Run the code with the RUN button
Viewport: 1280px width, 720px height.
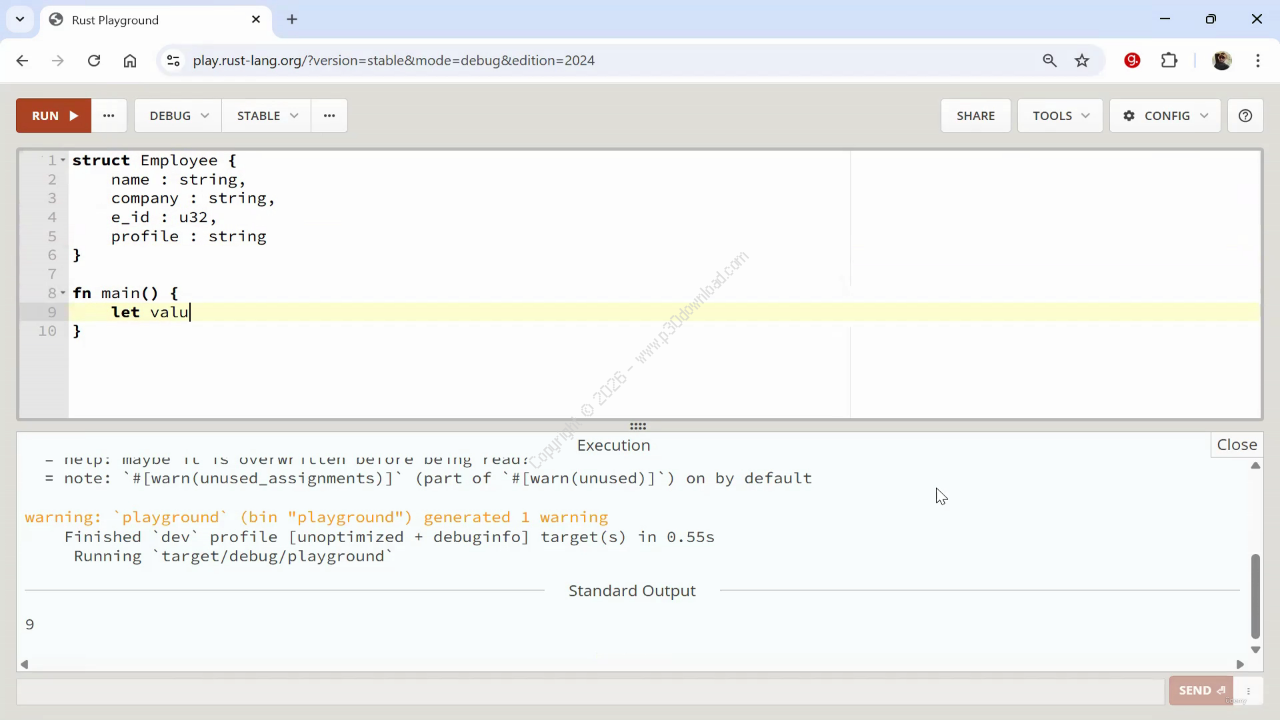53,116
